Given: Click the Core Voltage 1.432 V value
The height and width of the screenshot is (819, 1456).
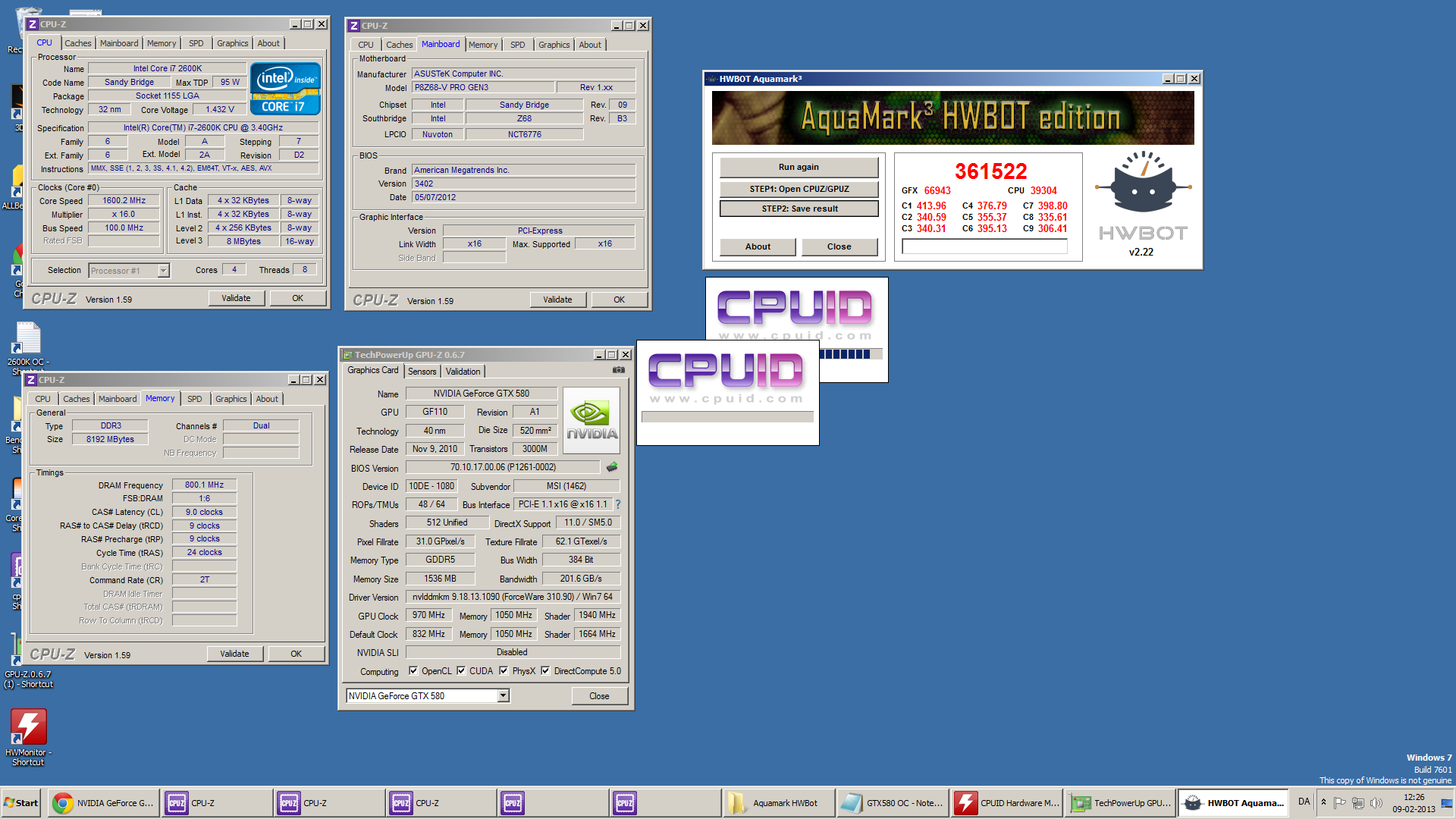Looking at the screenshot, I should (220, 109).
